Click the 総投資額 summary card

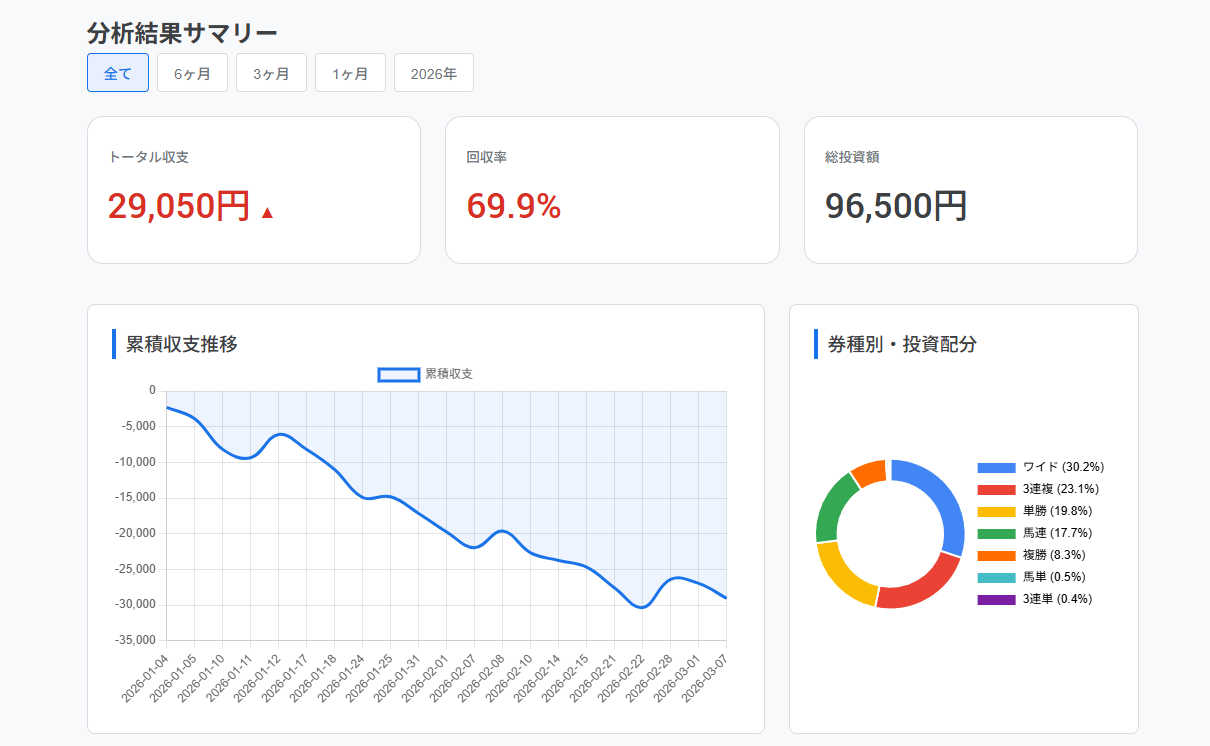click(970, 190)
